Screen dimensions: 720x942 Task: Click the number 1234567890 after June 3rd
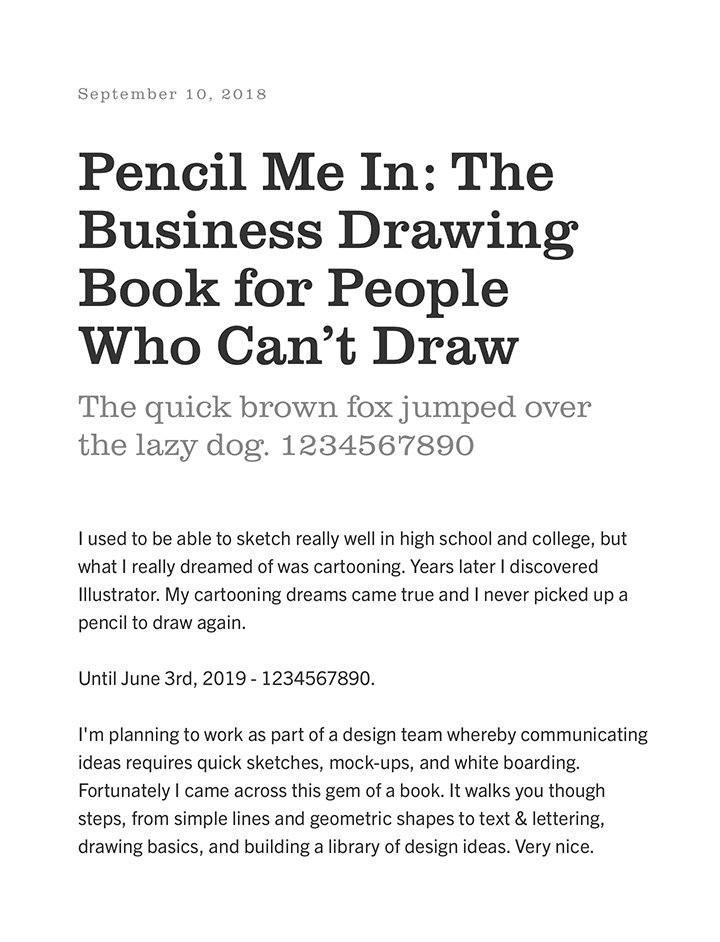pos(317,679)
